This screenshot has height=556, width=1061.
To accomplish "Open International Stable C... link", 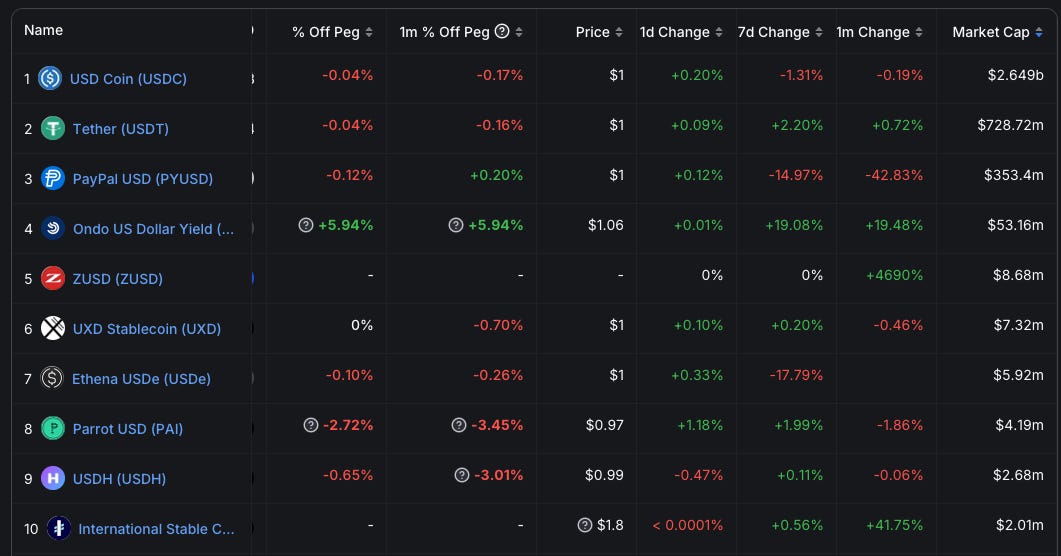I will click(x=156, y=529).
